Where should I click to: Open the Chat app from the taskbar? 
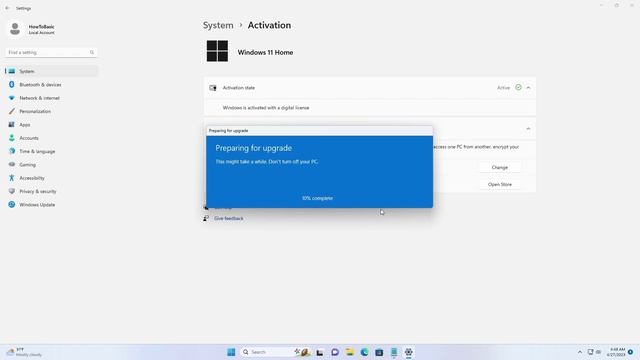[x=335, y=352]
